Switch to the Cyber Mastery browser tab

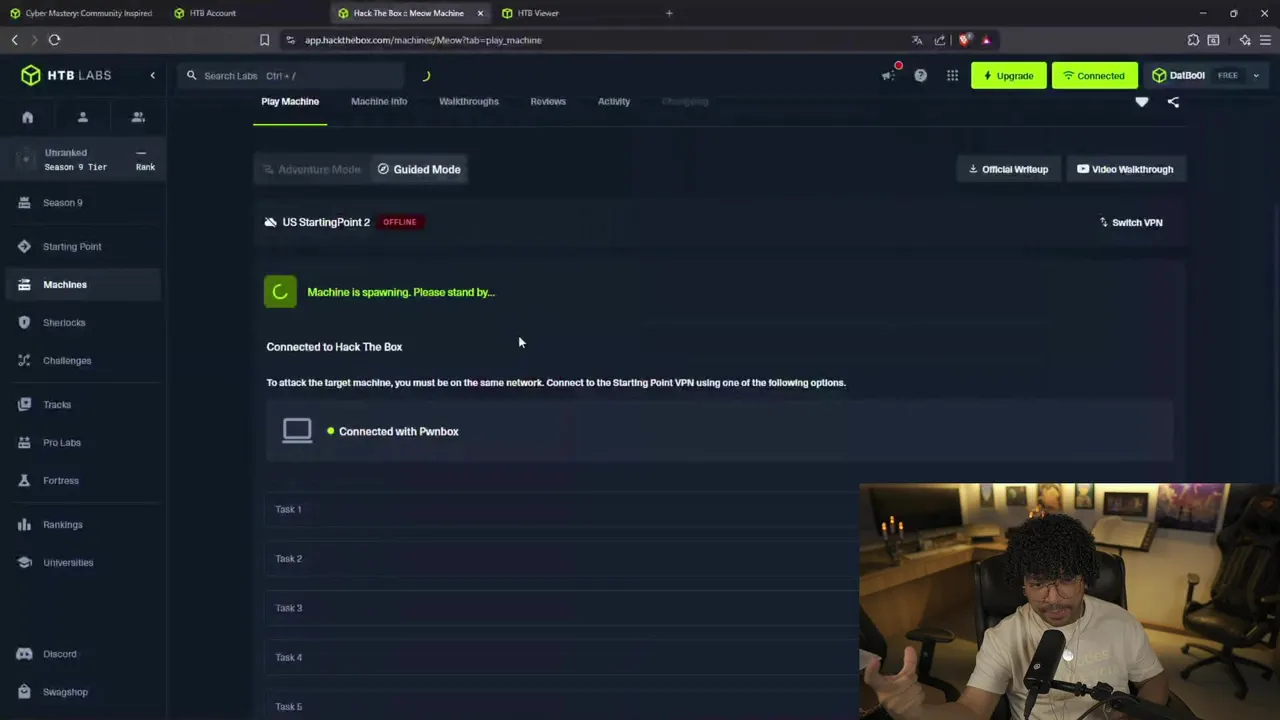[82, 13]
